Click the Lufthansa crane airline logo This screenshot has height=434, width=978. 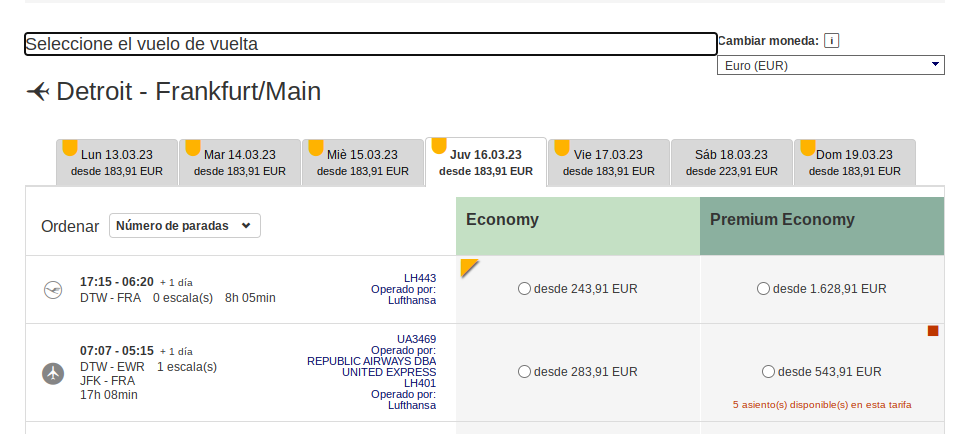tap(53, 290)
